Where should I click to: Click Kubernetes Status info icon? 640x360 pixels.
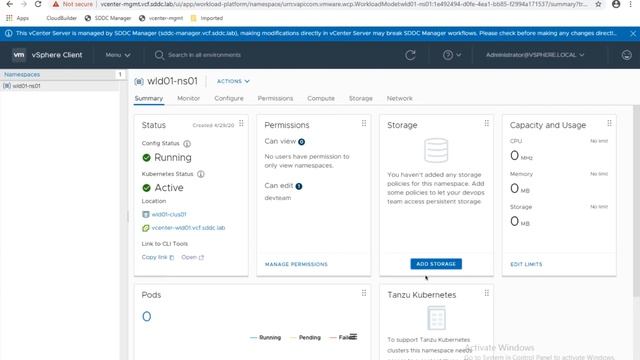[x=201, y=174]
